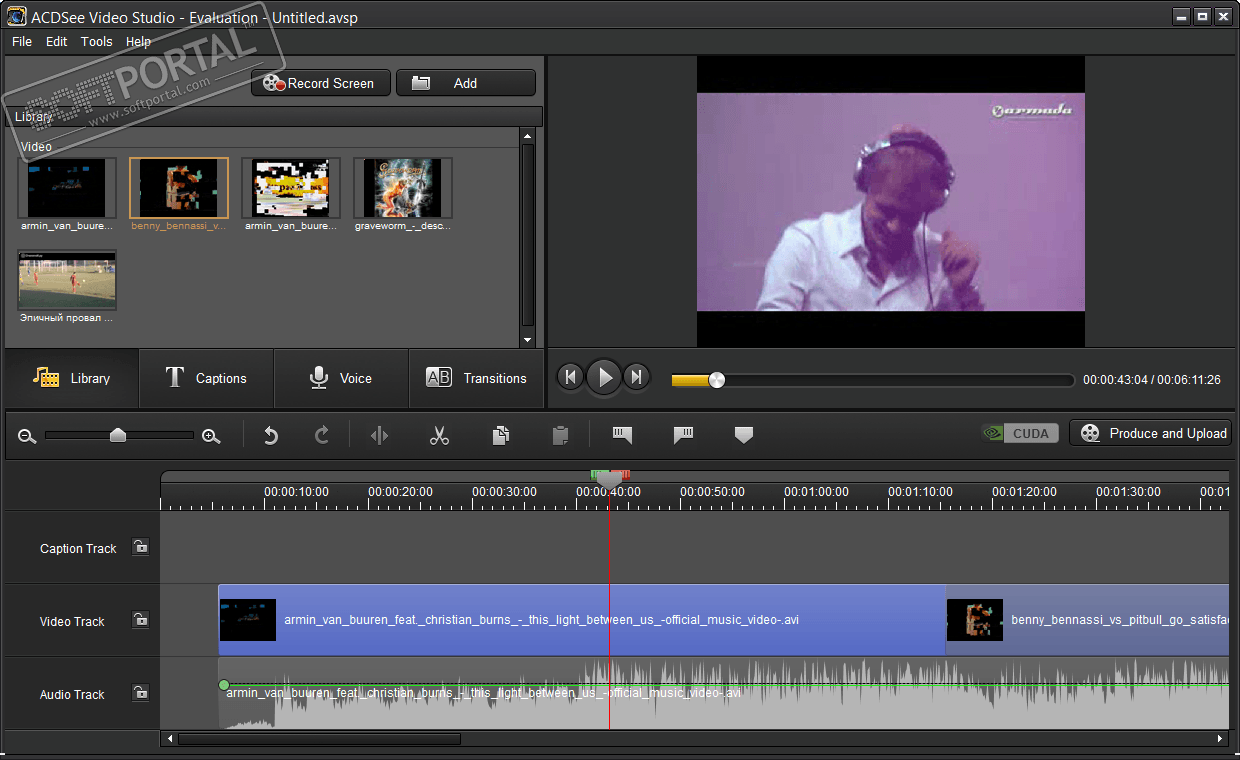Click the paste clipboard icon
1240x760 pixels.
click(x=560, y=435)
